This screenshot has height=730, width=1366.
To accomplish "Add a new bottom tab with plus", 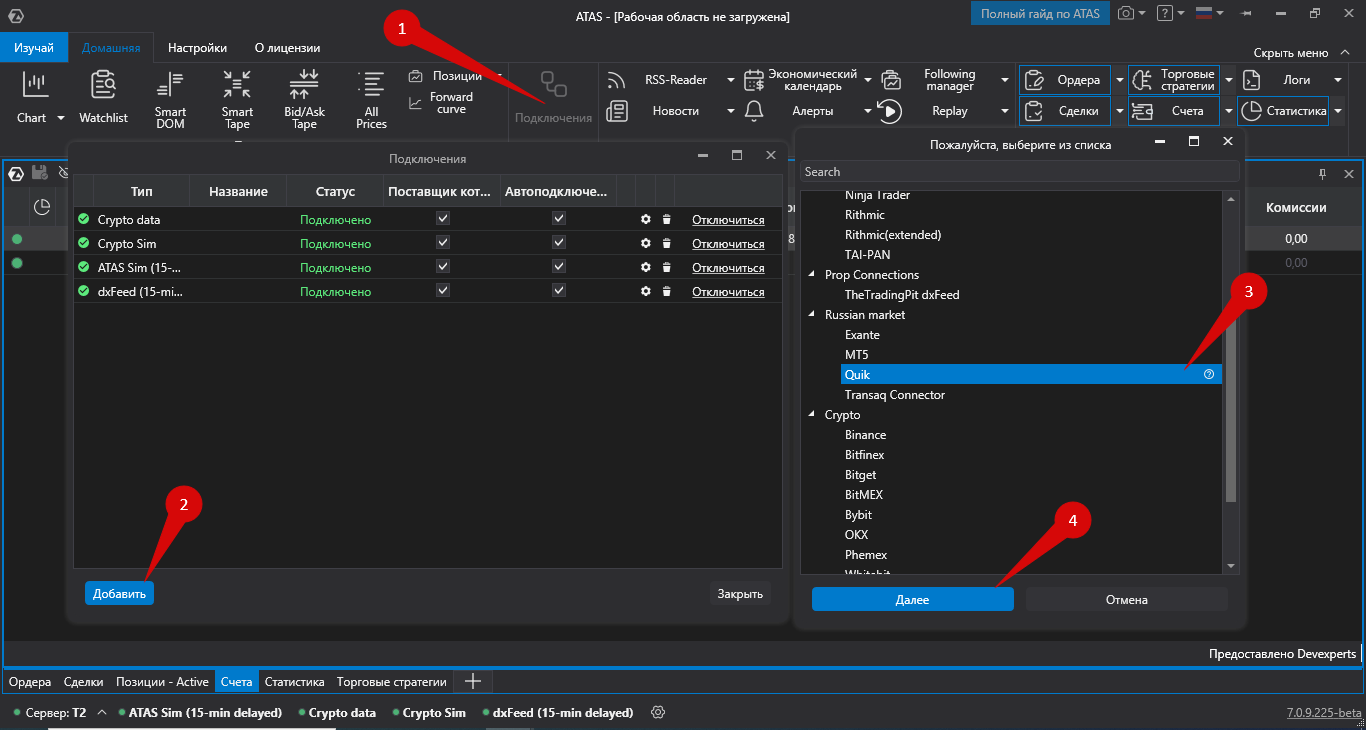I will tap(473, 682).
